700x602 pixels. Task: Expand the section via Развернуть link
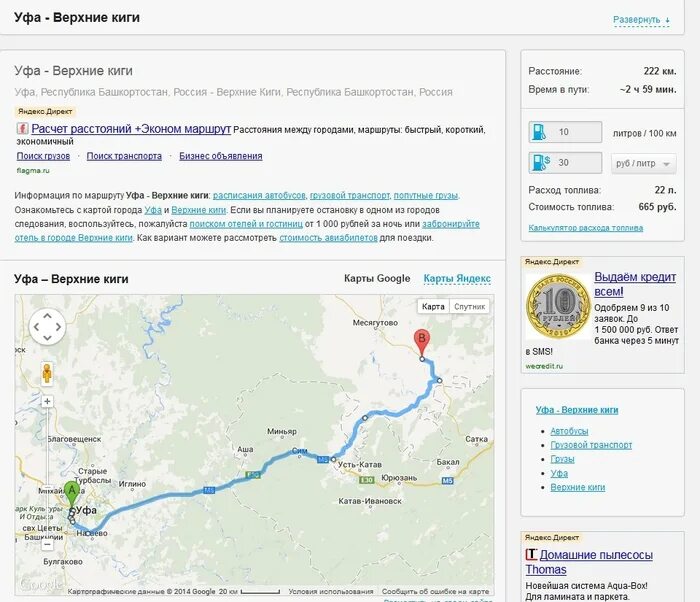click(x=641, y=20)
